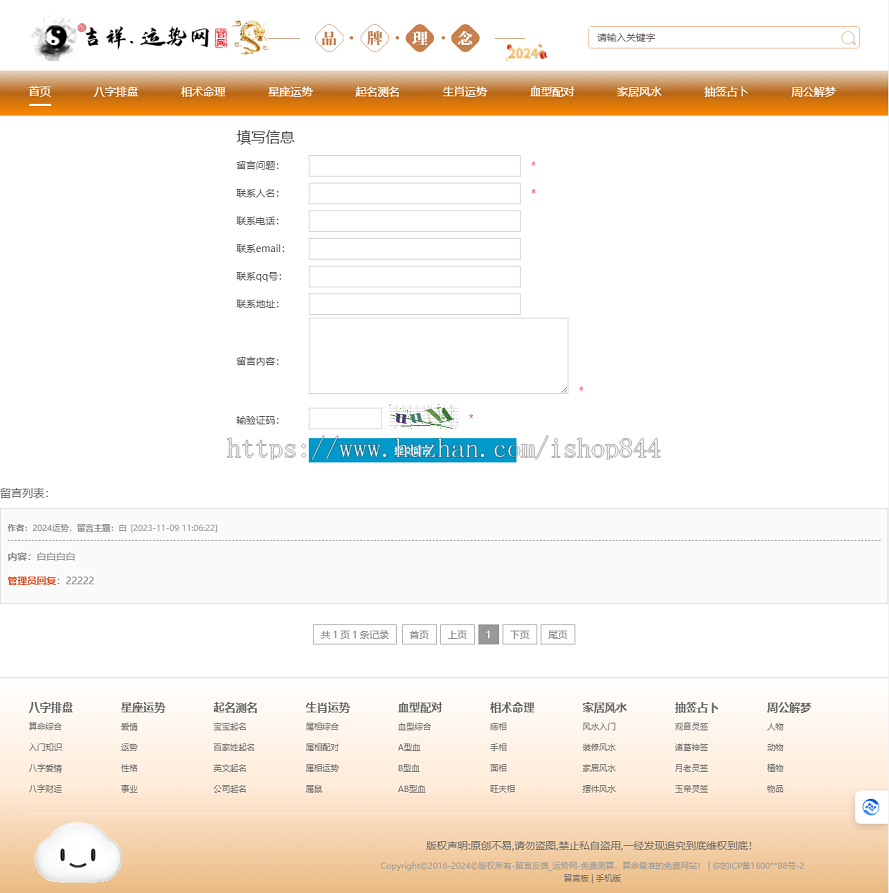Focus the 留言问题 input field

click(415, 166)
